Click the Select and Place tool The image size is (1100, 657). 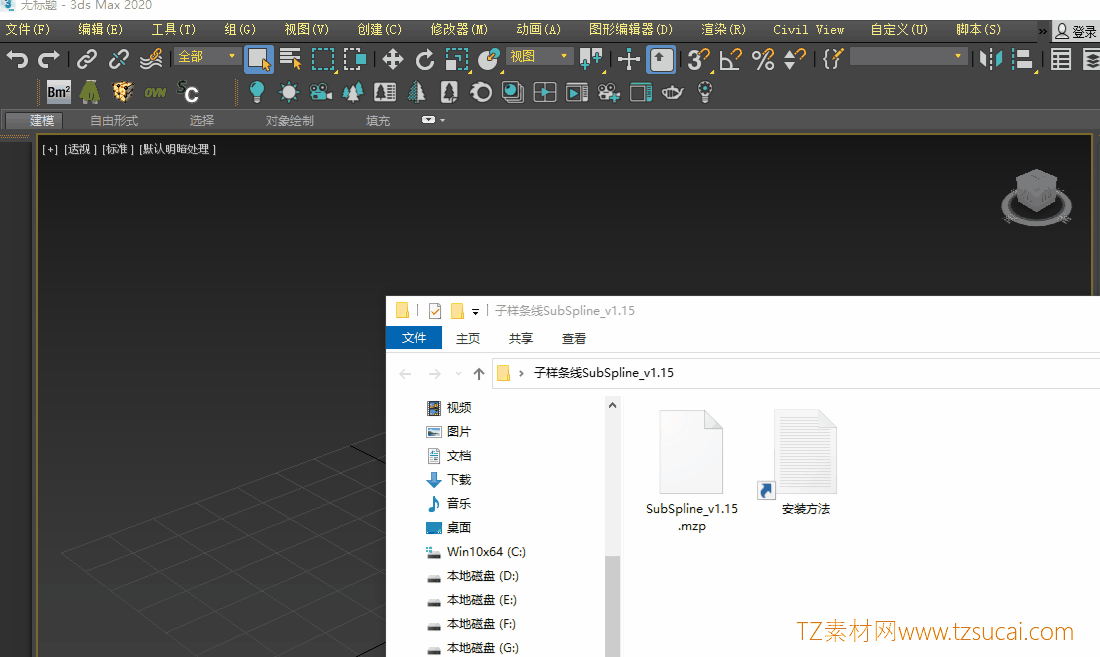[x=488, y=59]
